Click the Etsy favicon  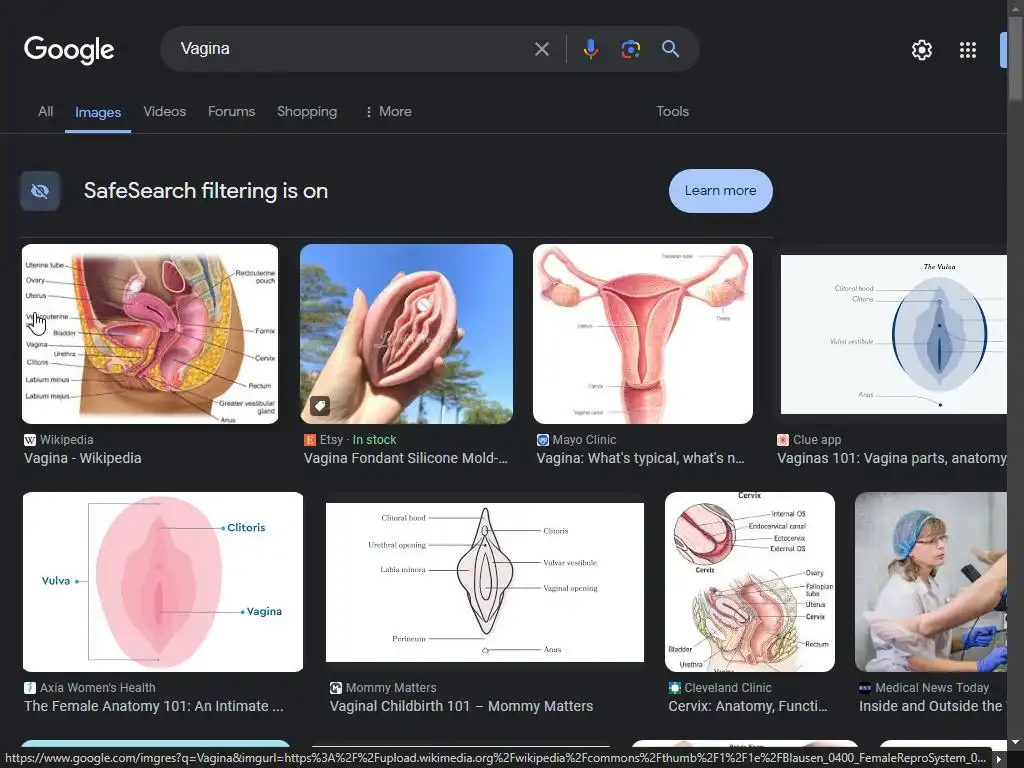[x=310, y=440]
